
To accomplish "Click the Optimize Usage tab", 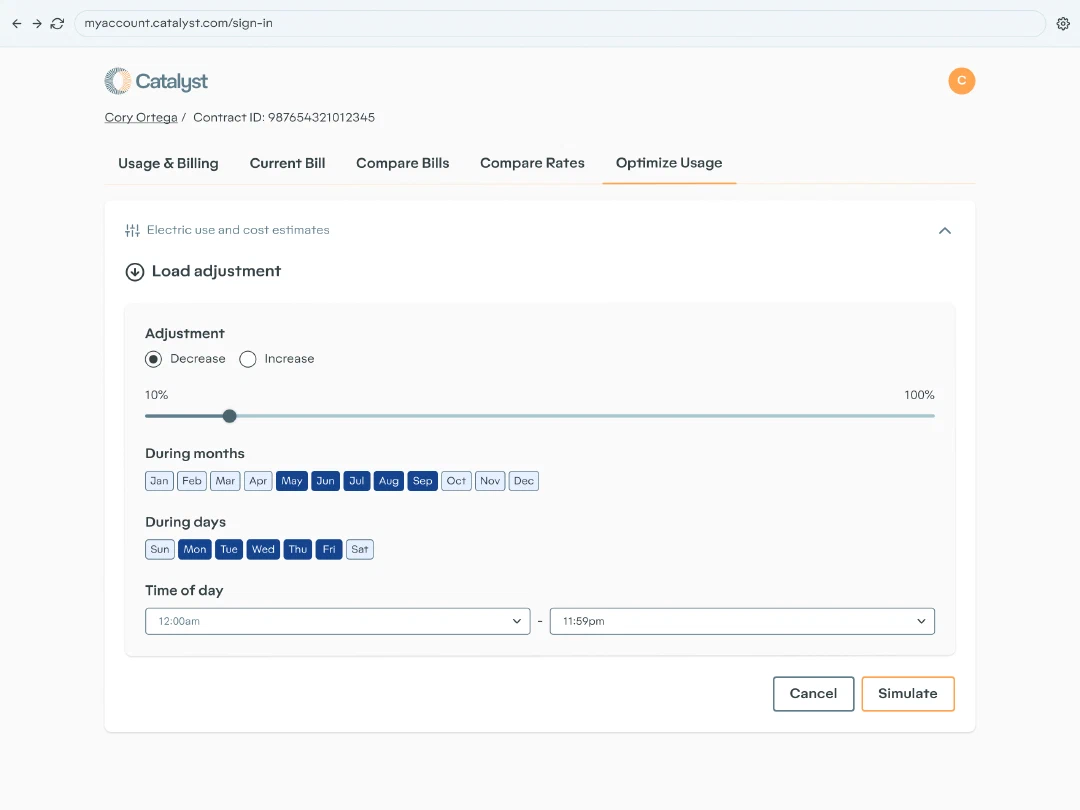I will click(x=669, y=163).
